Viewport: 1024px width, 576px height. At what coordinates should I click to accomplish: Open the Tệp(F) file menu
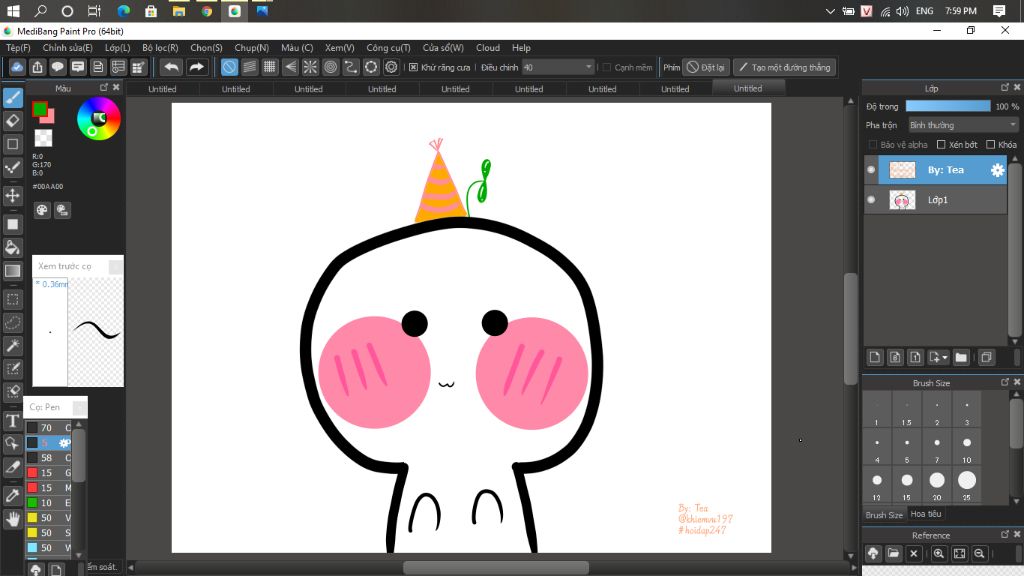(18, 48)
